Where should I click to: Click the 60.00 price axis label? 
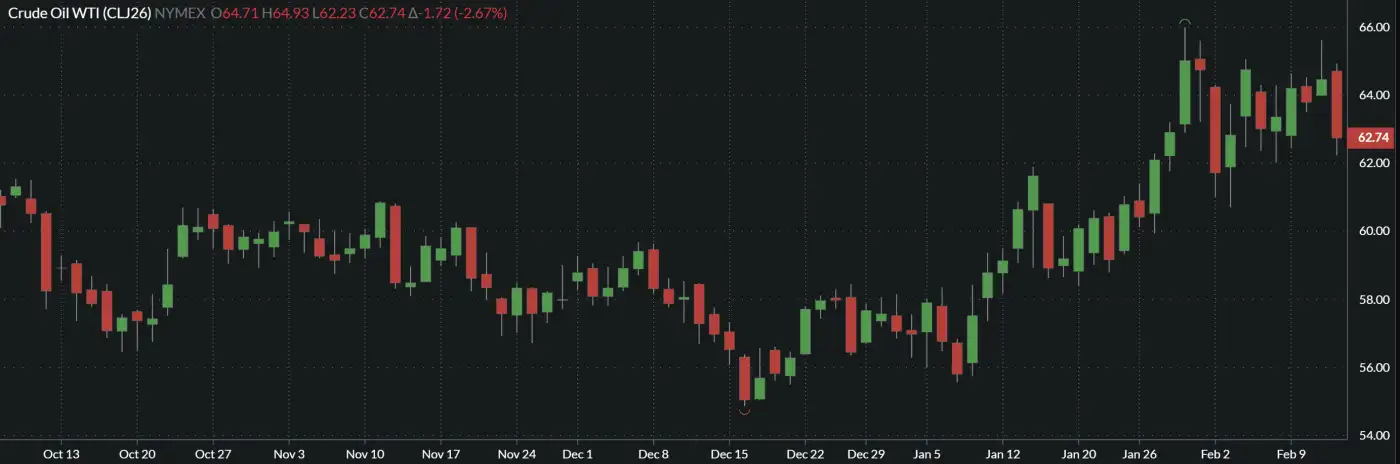[1374, 231]
